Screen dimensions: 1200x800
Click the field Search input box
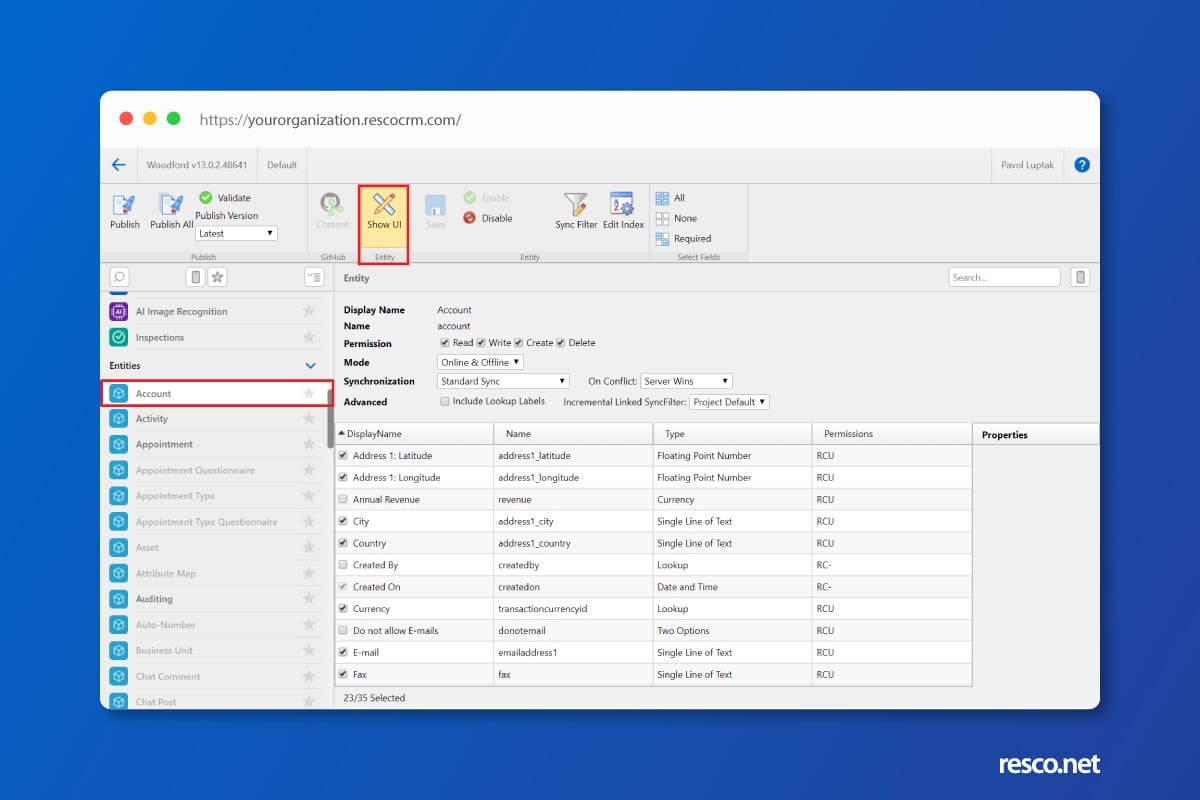tap(1004, 277)
